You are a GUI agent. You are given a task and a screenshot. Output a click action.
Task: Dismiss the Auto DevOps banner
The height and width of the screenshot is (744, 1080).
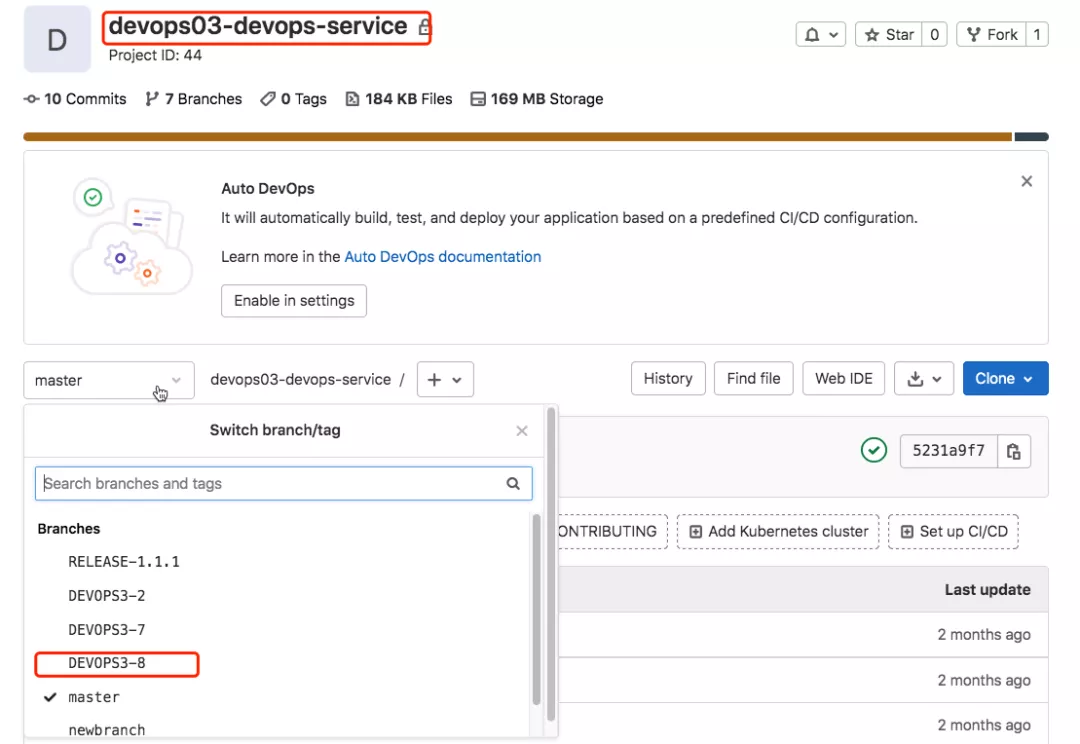1026,181
